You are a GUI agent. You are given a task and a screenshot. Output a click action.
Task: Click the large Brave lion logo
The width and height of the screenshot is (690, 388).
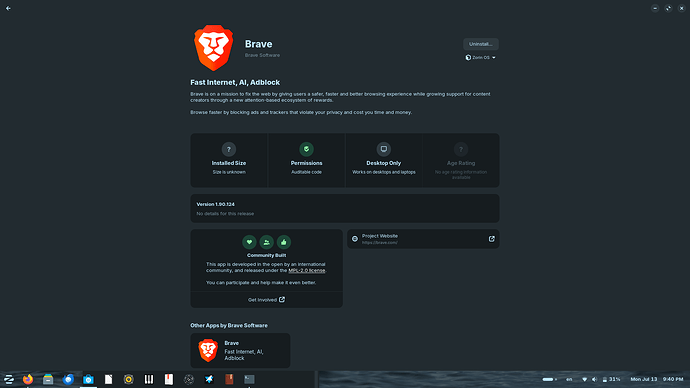[x=213, y=48]
